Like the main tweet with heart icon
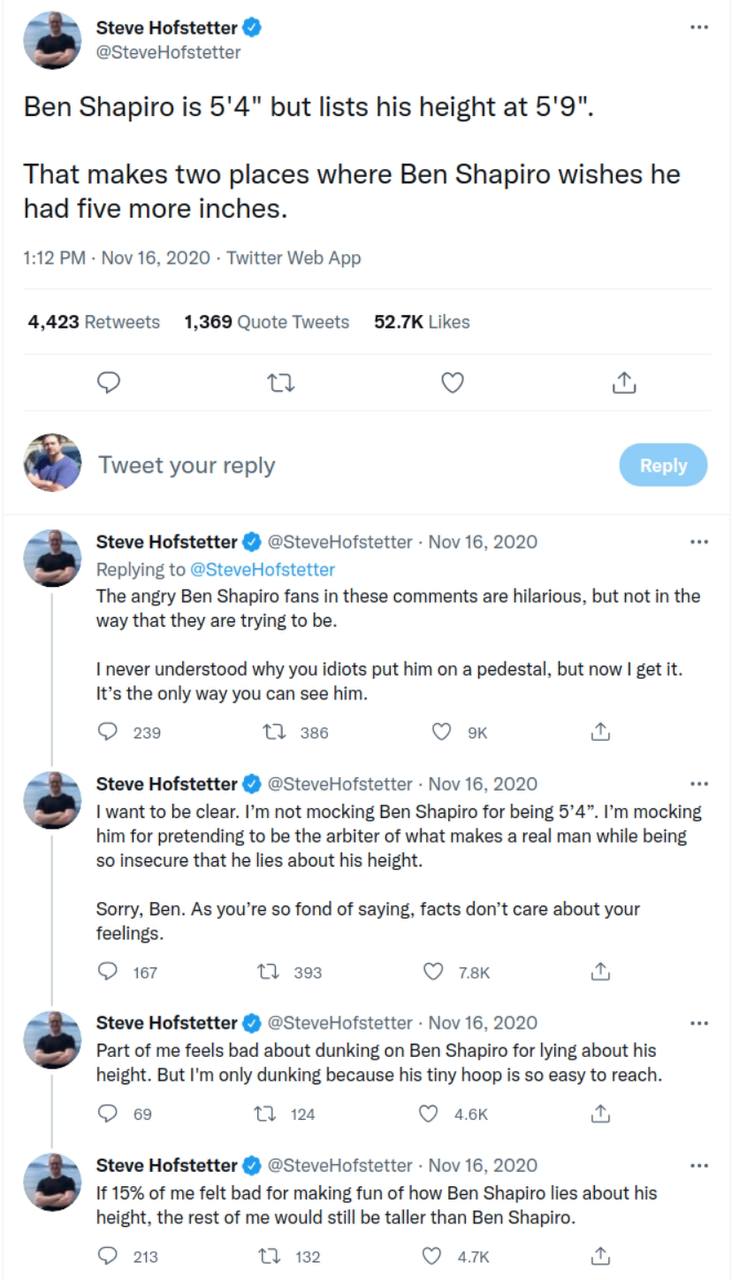This screenshot has width=732, height=1280. click(453, 382)
